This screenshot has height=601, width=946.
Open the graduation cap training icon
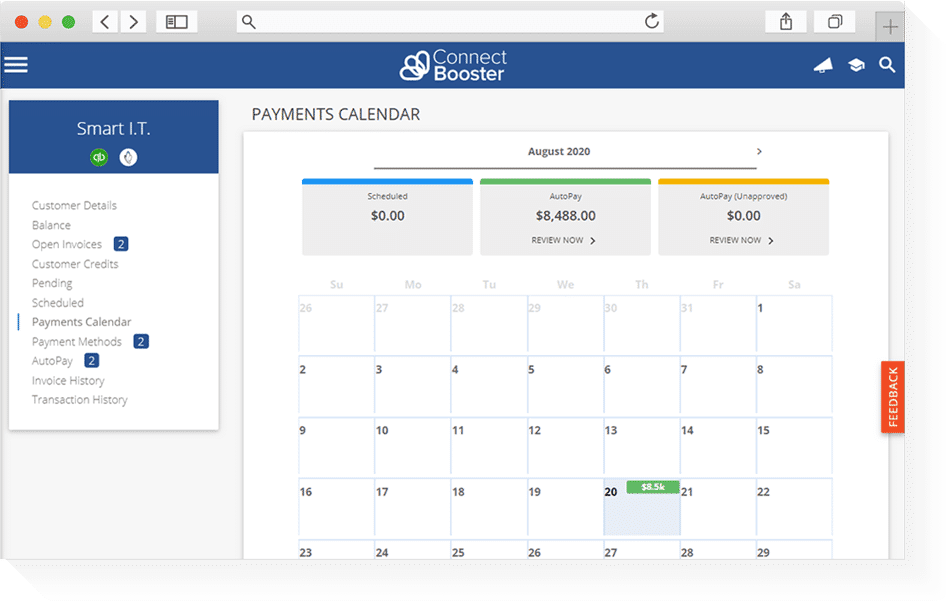point(856,65)
